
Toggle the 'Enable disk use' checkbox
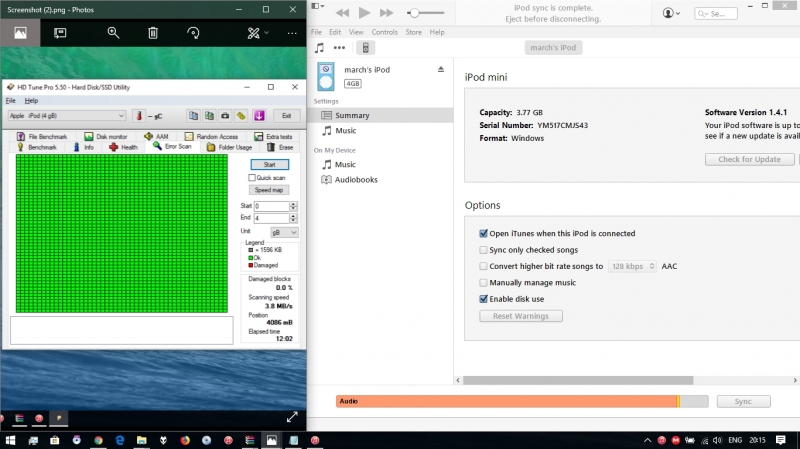(x=484, y=299)
